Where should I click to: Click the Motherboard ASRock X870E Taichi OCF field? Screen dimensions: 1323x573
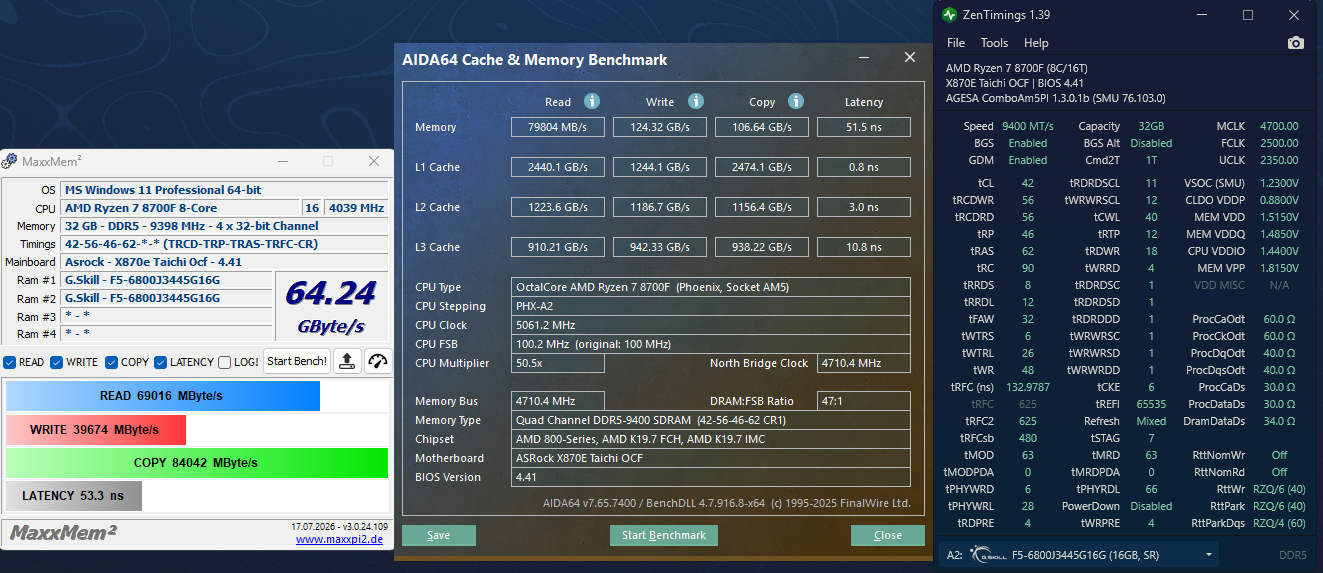(711, 458)
